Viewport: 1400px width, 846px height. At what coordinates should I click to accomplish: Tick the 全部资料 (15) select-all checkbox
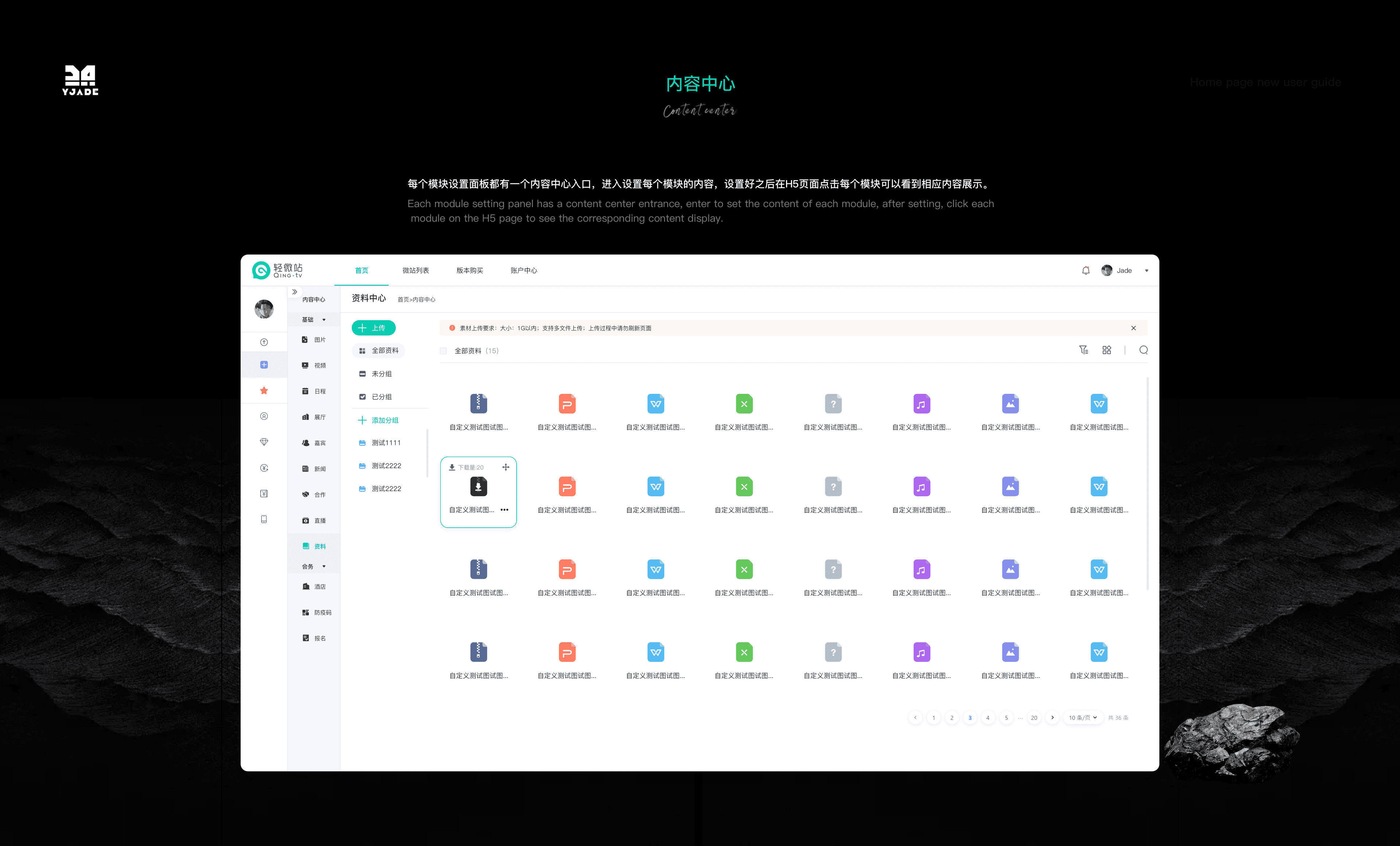[443, 350]
